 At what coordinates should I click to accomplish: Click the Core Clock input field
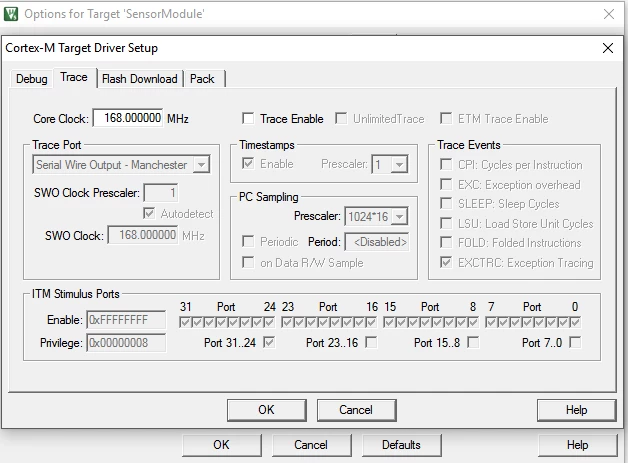128,118
